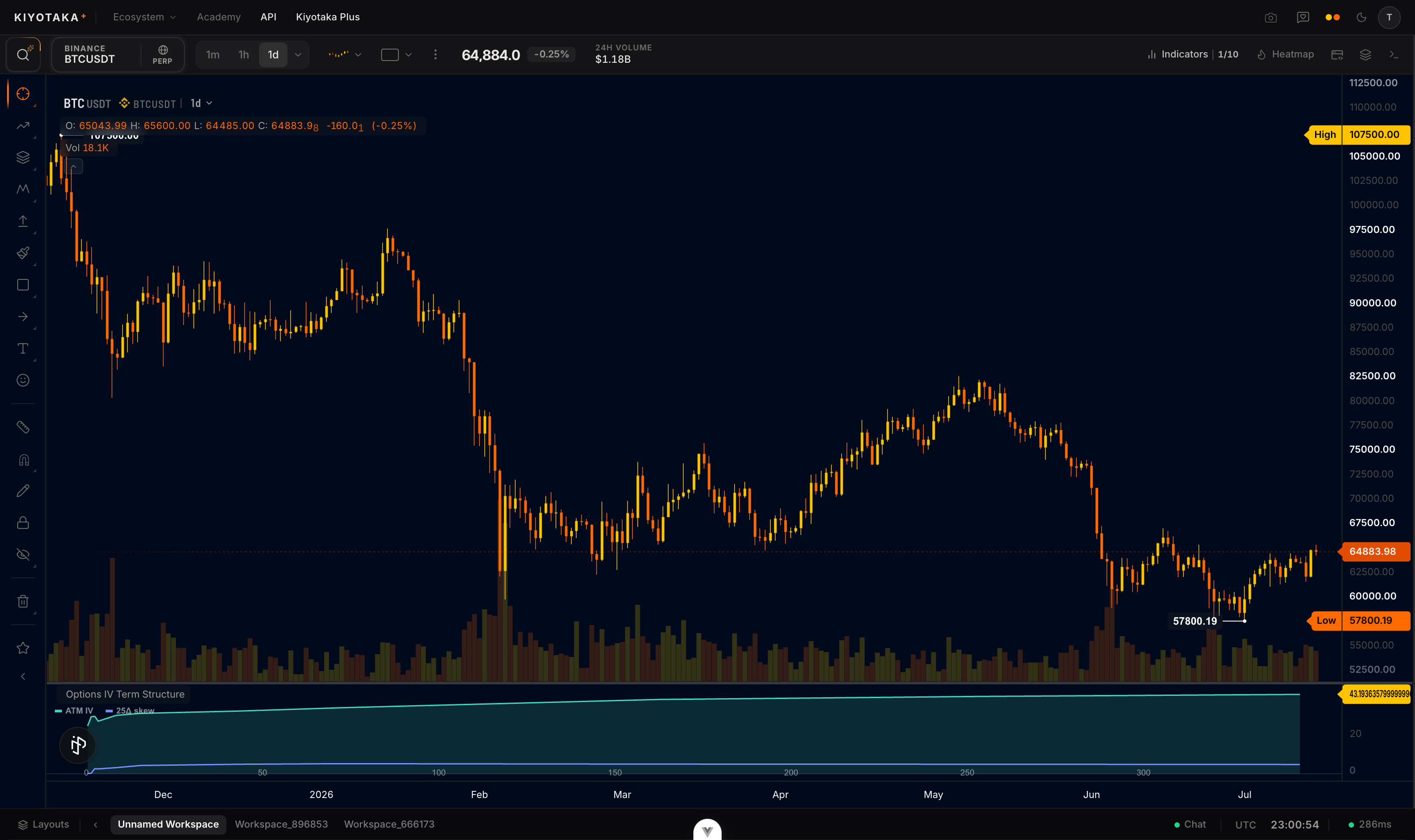Click the white bottom-center logo button
1415x840 pixels.
click(x=707, y=830)
